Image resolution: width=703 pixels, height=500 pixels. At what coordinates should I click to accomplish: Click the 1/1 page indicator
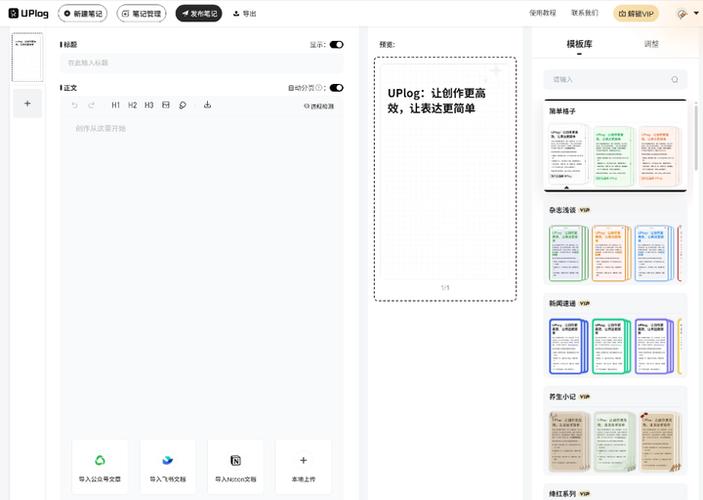tap(445, 287)
